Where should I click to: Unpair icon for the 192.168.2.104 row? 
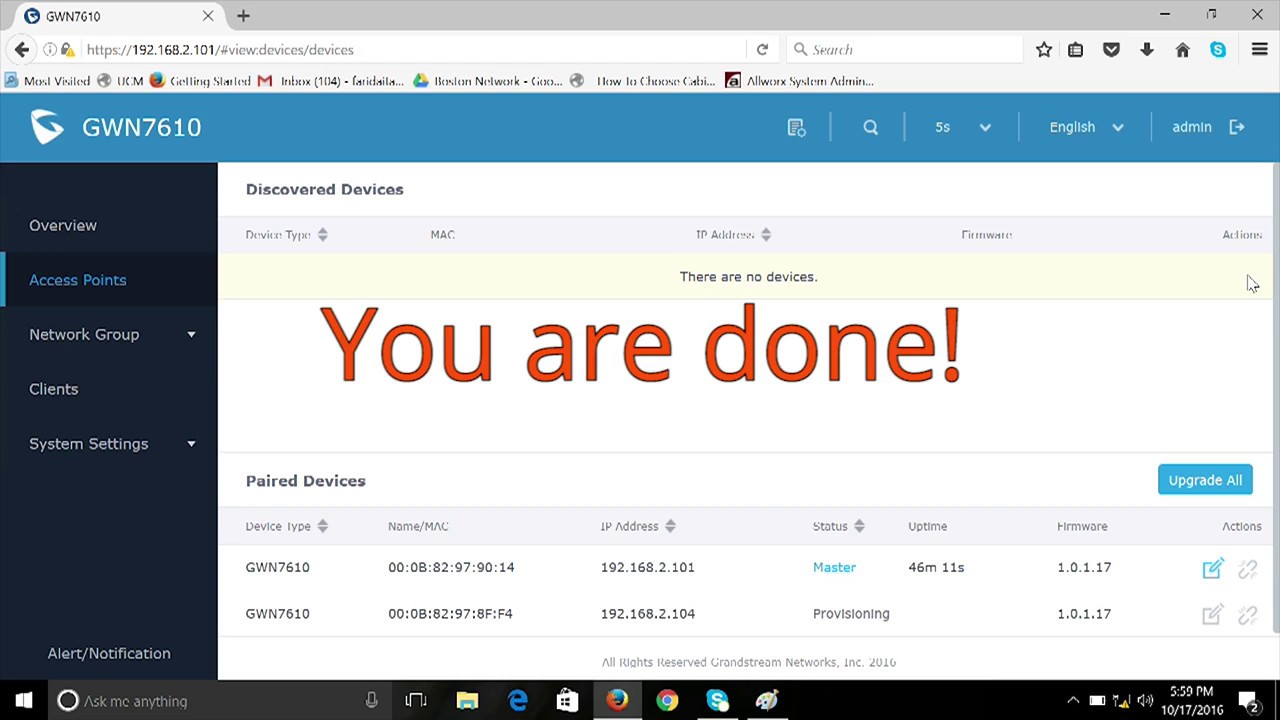(x=1247, y=614)
